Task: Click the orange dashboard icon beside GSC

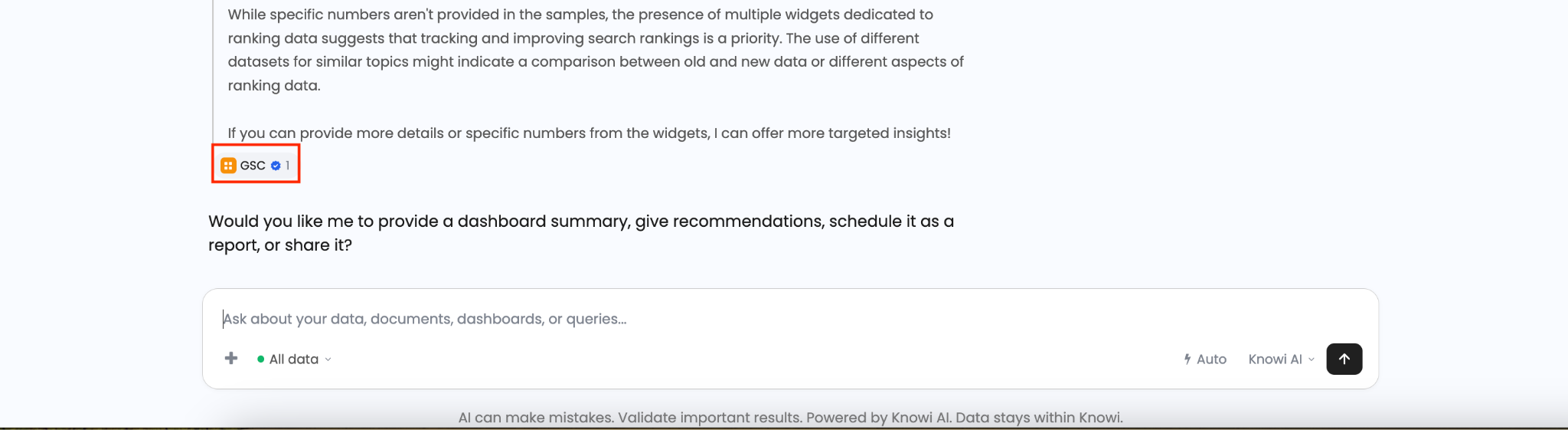Action: [228, 166]
